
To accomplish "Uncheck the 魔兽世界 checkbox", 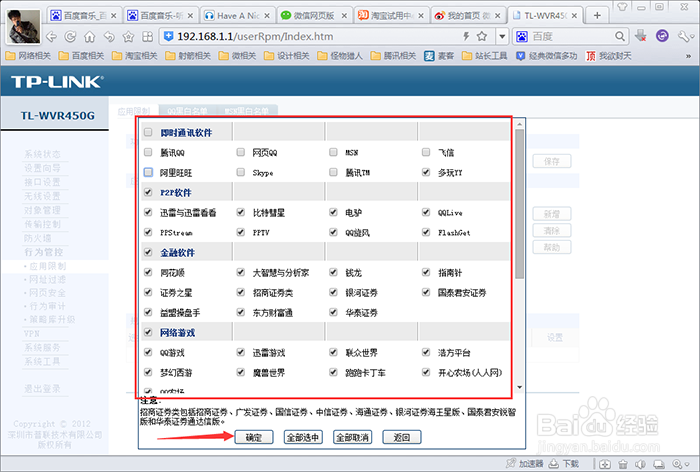I will (x=241, y=372).
